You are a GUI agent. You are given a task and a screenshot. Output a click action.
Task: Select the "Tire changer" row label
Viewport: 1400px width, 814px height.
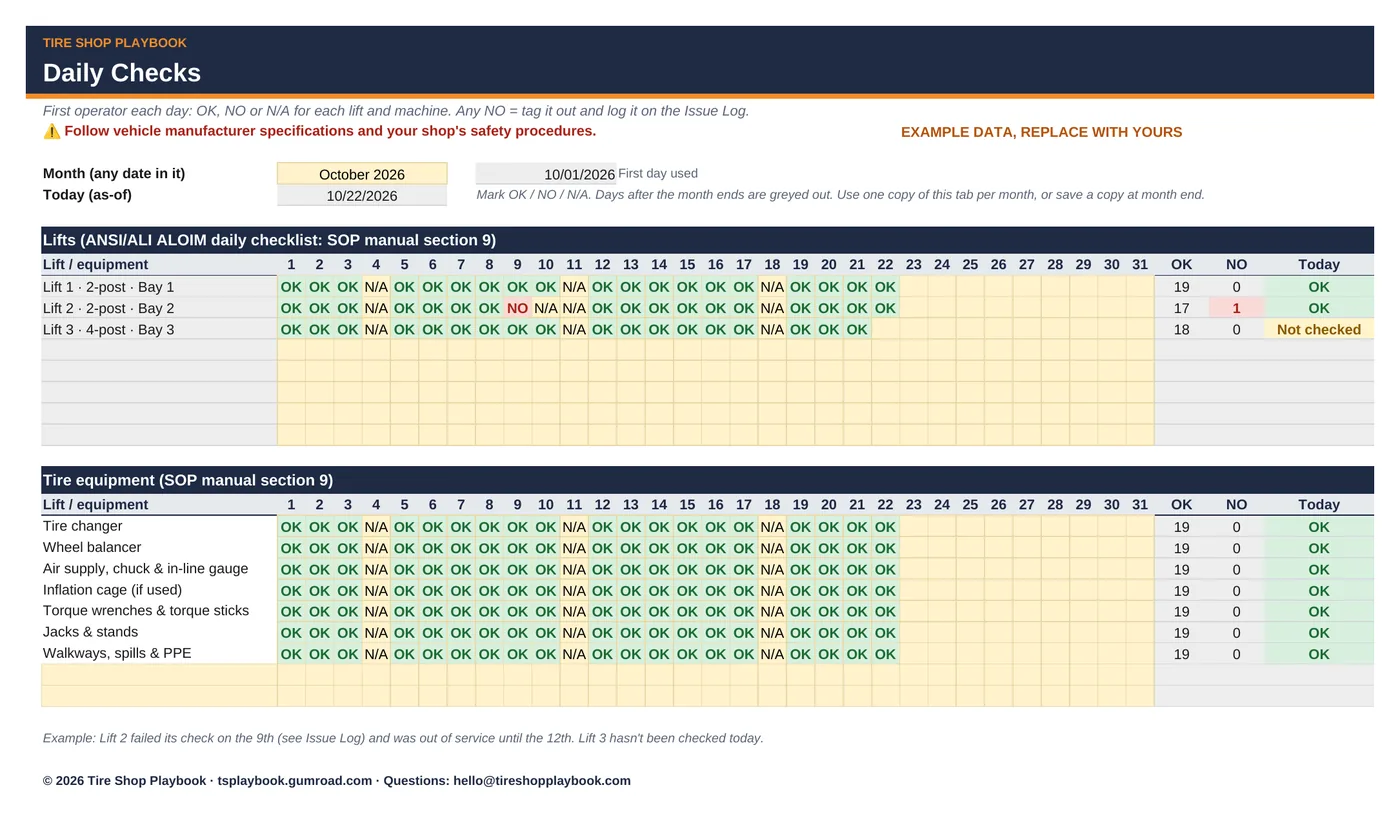coord(83,526)
